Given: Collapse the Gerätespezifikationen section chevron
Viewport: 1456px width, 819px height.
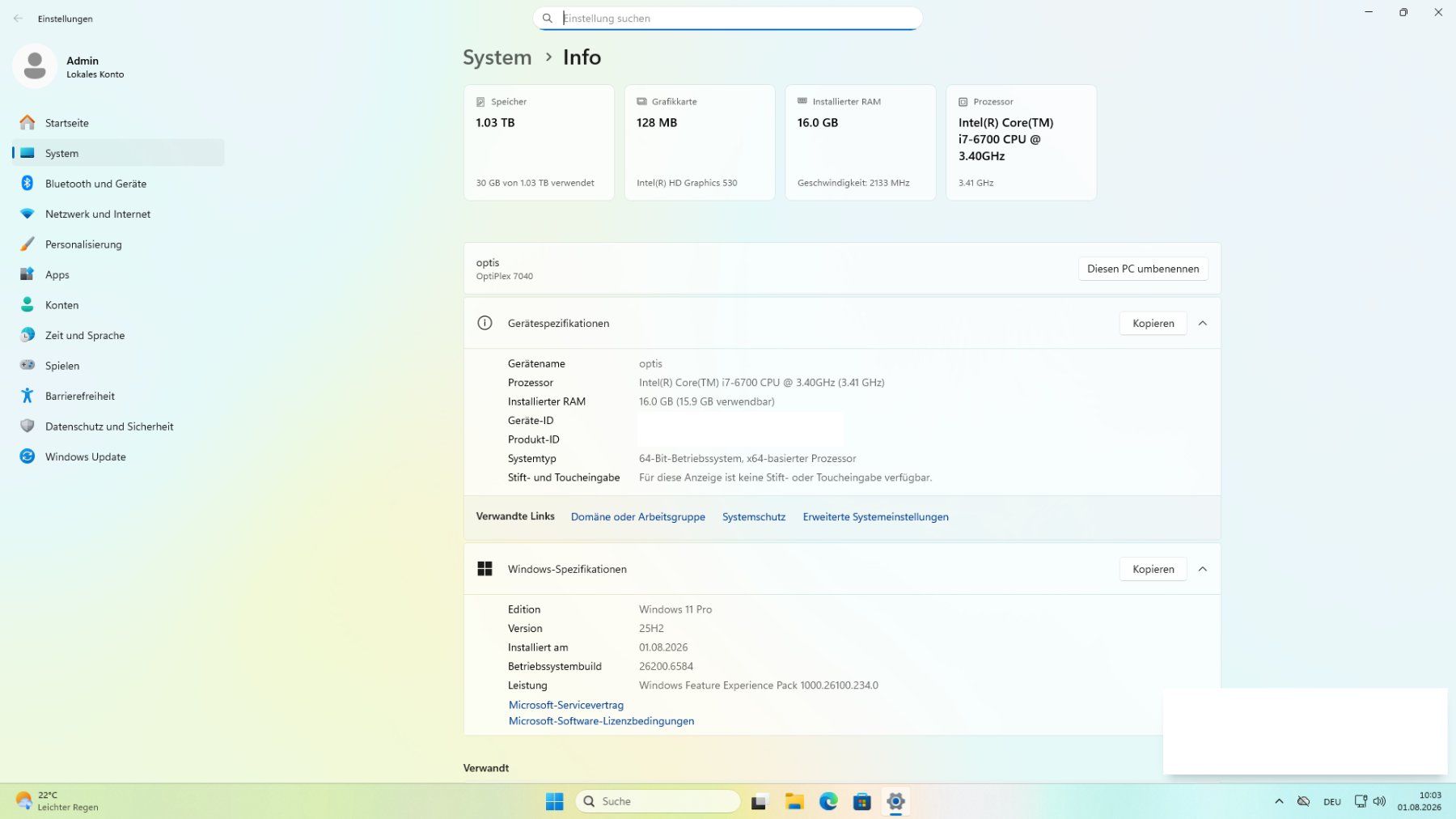Looking at the screenshot, I should click(x=1203, y=323).
